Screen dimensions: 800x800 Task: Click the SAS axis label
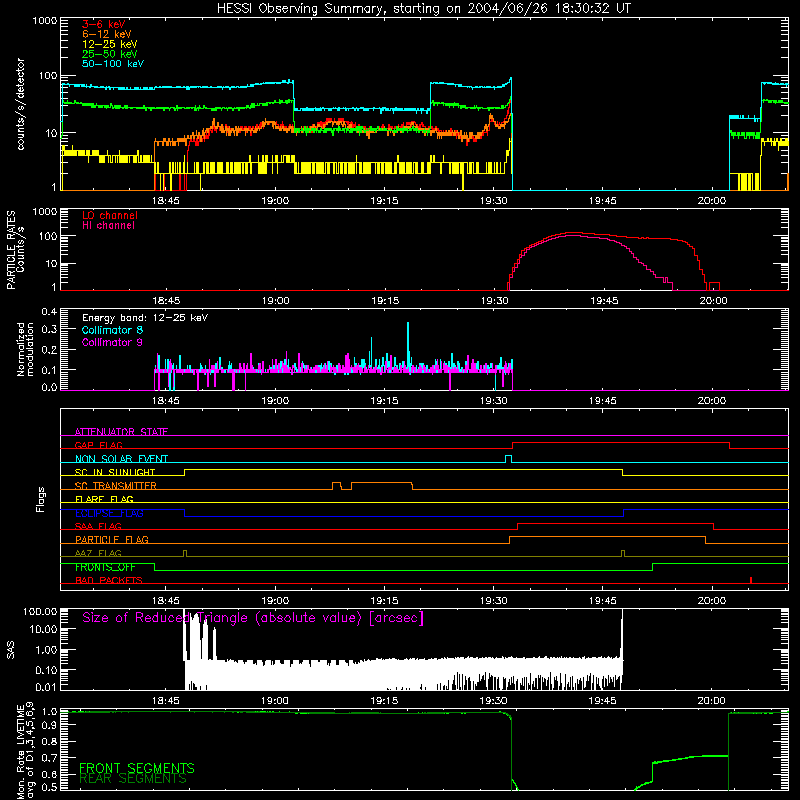(10, 650)
